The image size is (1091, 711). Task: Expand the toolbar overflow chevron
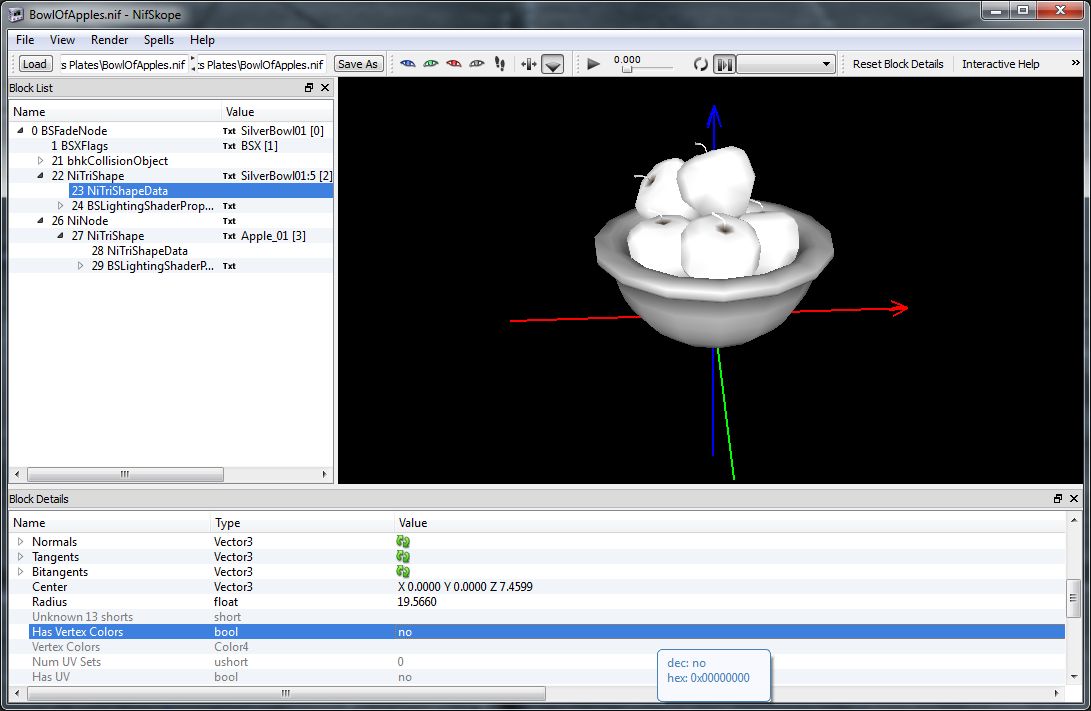(x=1076, y=63)
